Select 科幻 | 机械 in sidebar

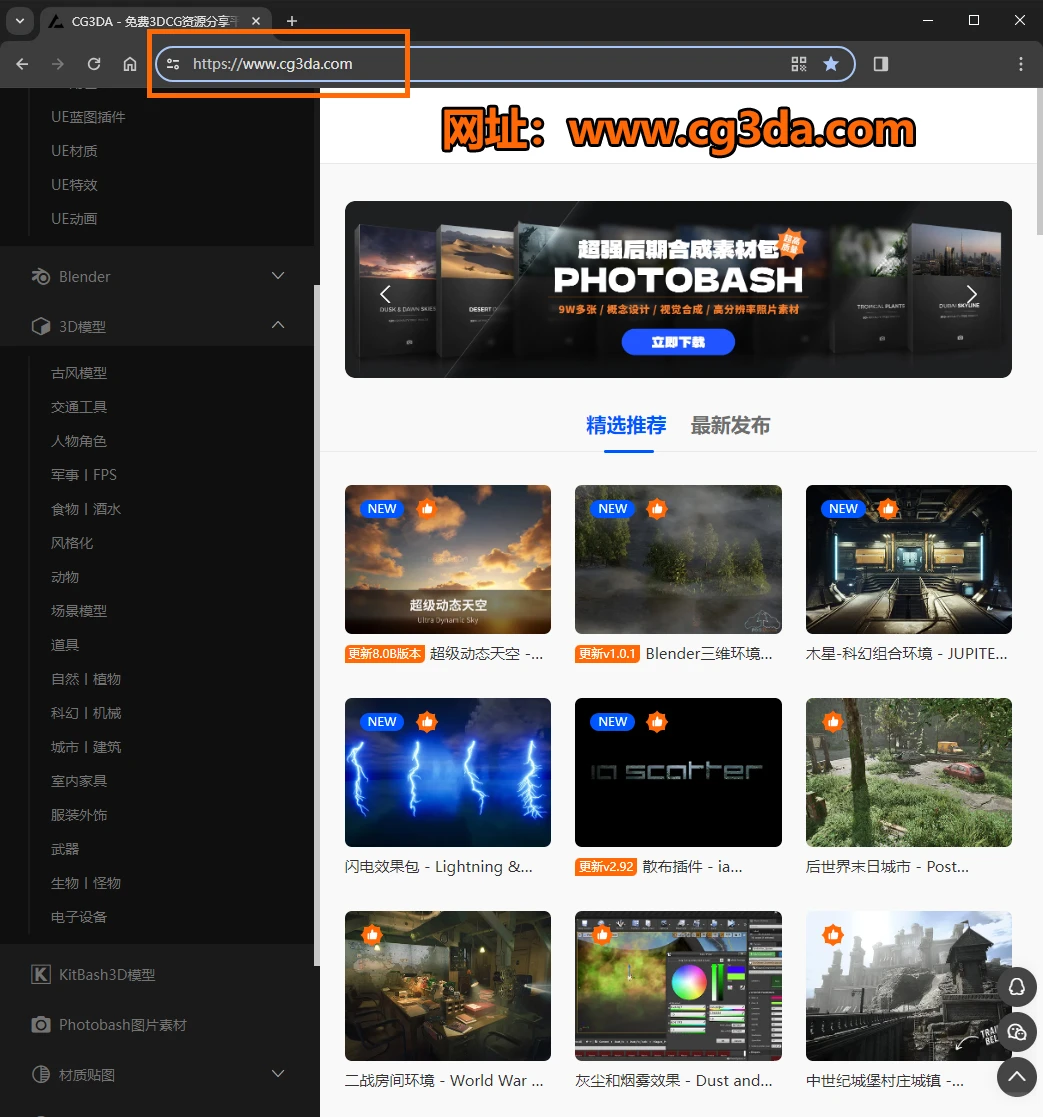coord(86,713)
